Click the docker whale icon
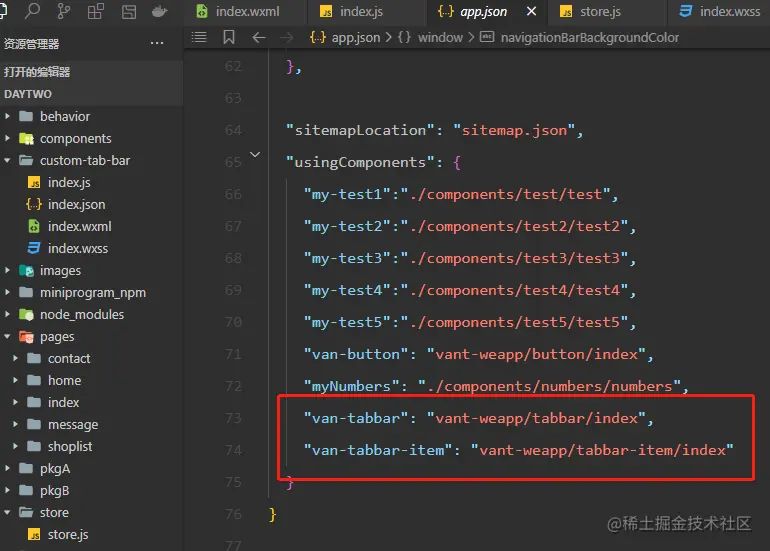 (159, 11)
